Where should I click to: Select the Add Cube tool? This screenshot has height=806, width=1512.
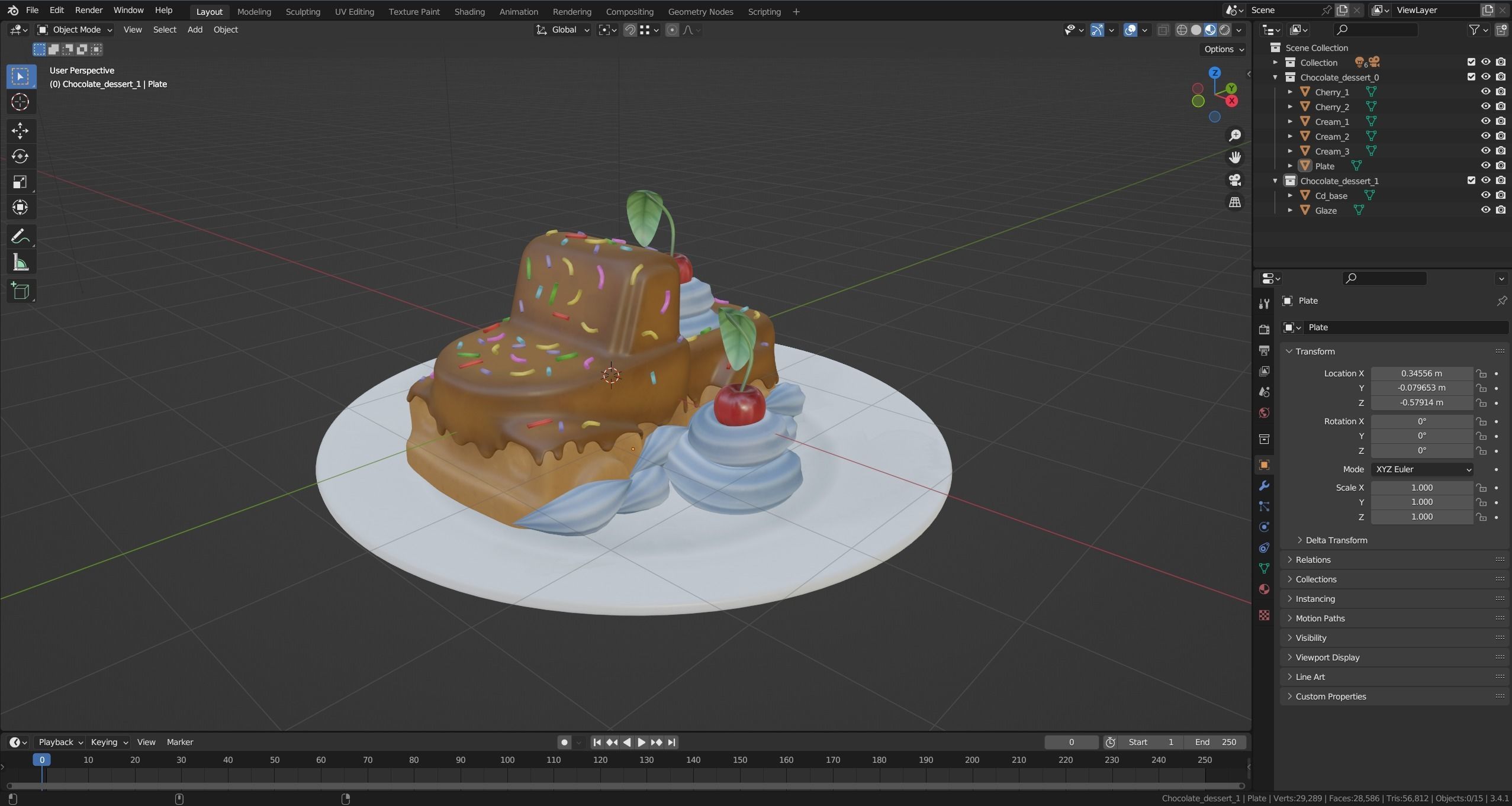pos(20,291)
